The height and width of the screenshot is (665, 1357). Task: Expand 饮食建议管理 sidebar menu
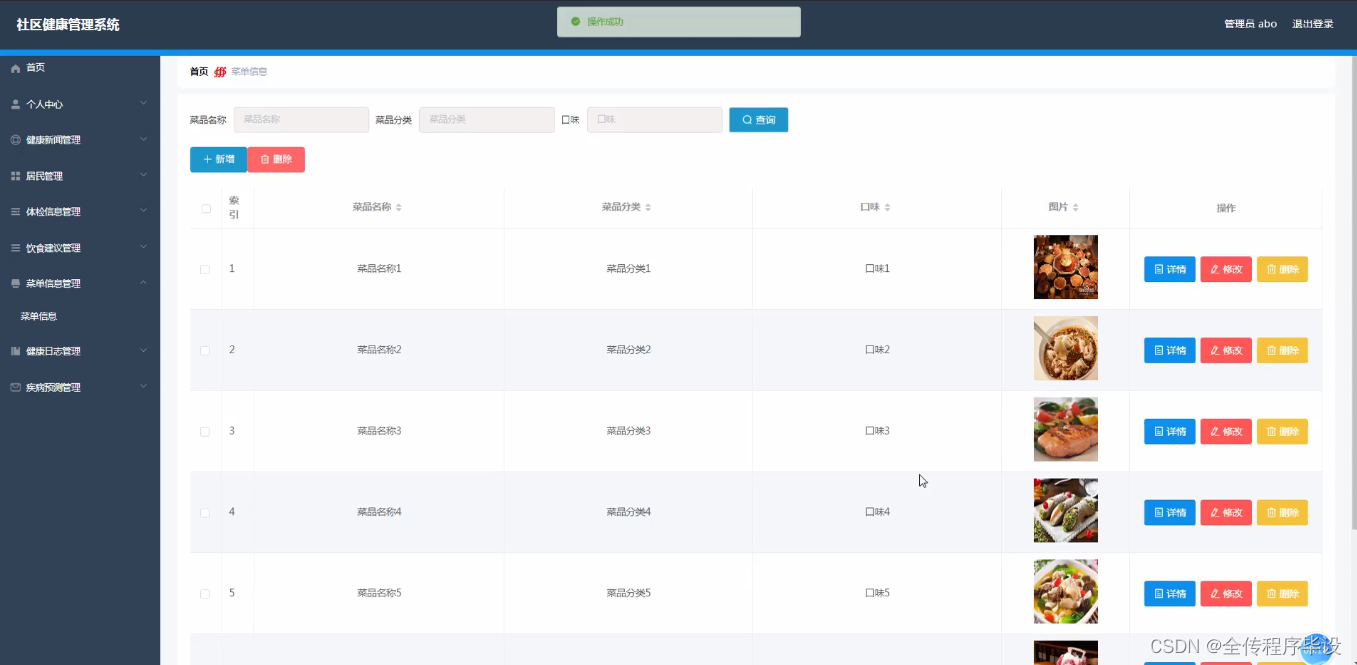[80, 248]
